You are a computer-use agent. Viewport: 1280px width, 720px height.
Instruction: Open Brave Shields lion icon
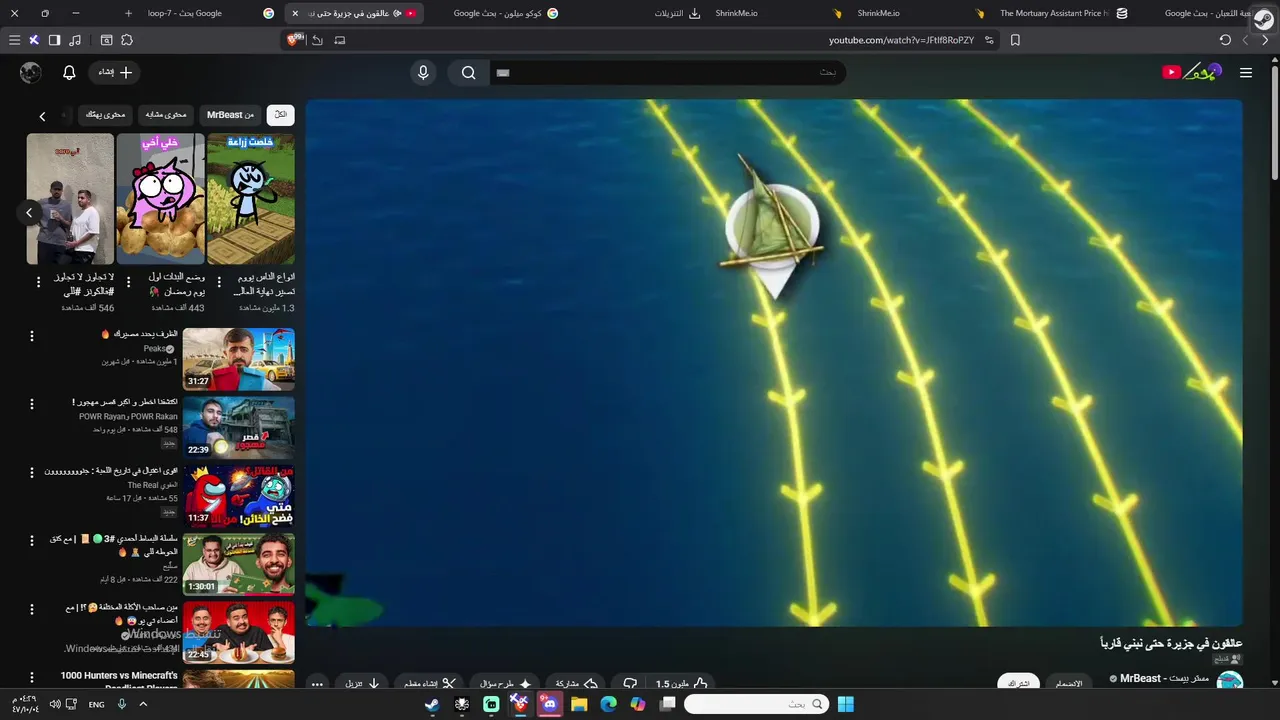293,40
